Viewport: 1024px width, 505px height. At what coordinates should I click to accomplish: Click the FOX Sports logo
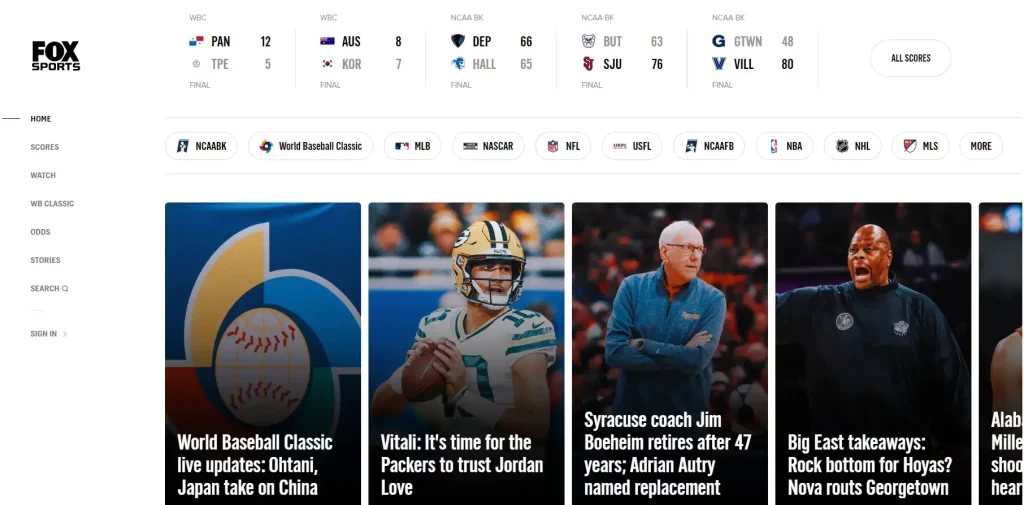click(56, 56)
